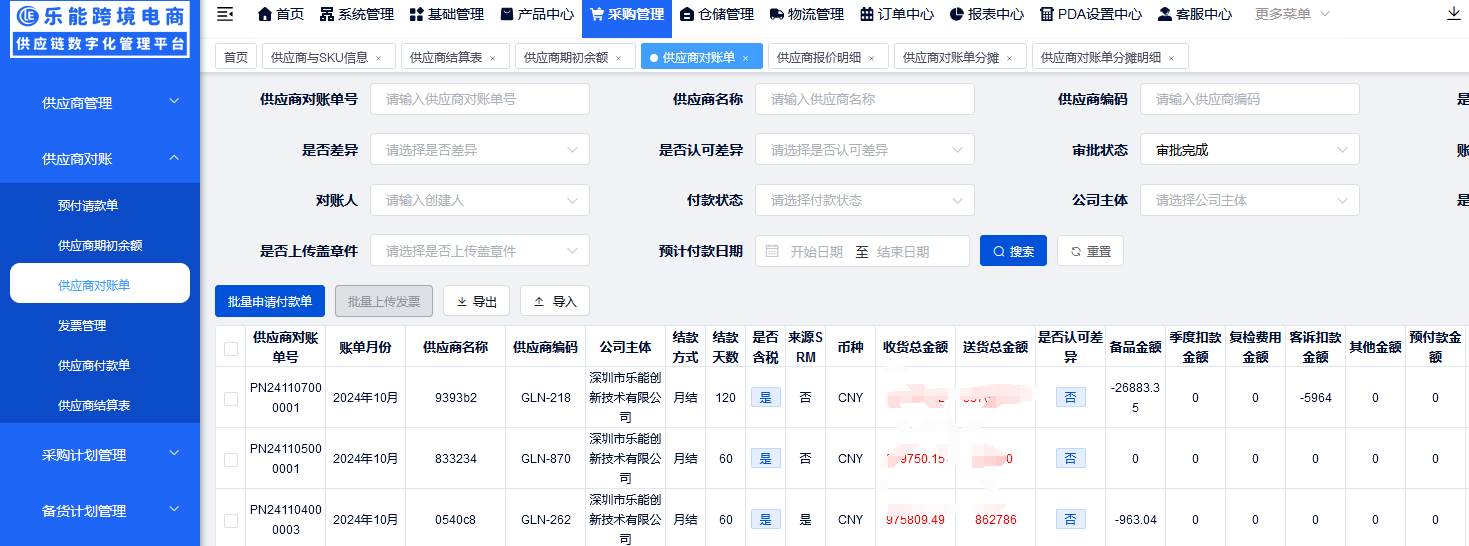Viewport: 1469px width, 546px height.
Task: Click the 862786 送货总金额 value
Action: point(996,520)
